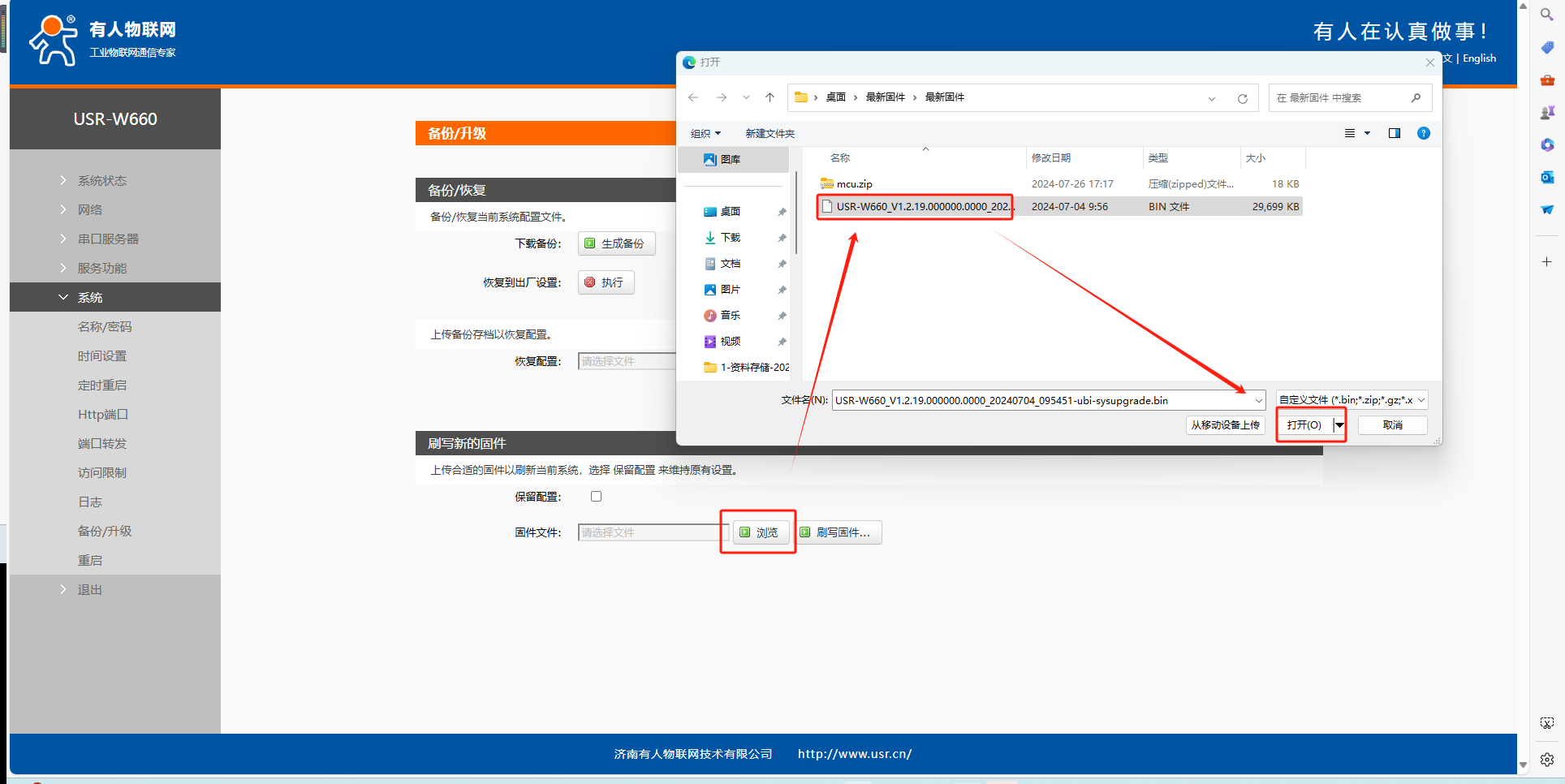The width and height of the screenshot is (1565, 784).
Task: Click 取消 to cancel file dialog
Action: click(x=1392, y=424)
